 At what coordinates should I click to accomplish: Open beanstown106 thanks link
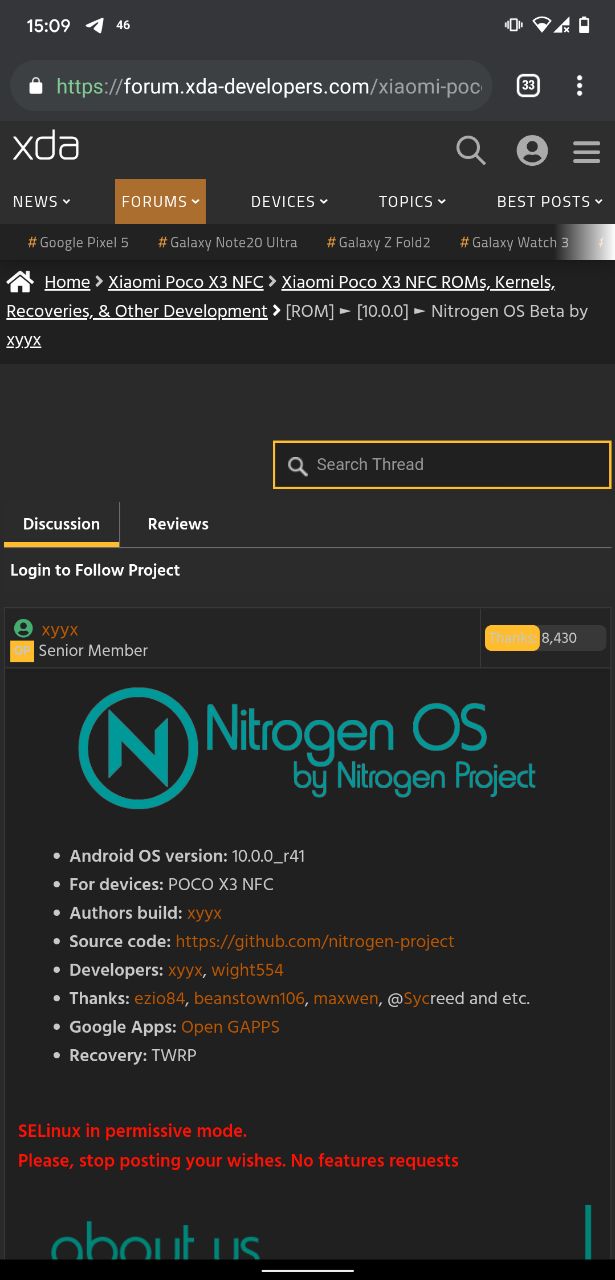[250, 998]
